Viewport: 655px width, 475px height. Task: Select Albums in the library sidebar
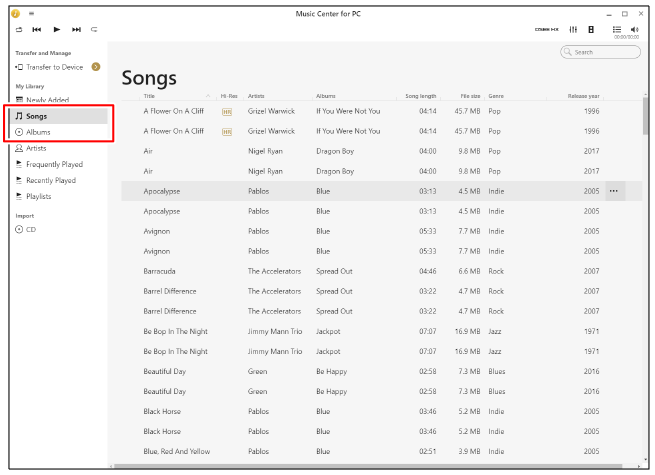[x=38, y=132]
